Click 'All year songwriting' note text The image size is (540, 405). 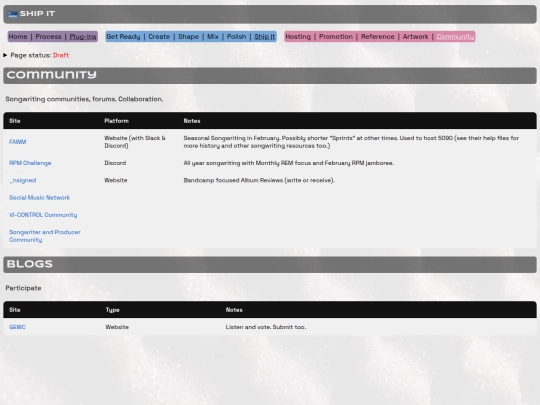(x=289, y=163)
